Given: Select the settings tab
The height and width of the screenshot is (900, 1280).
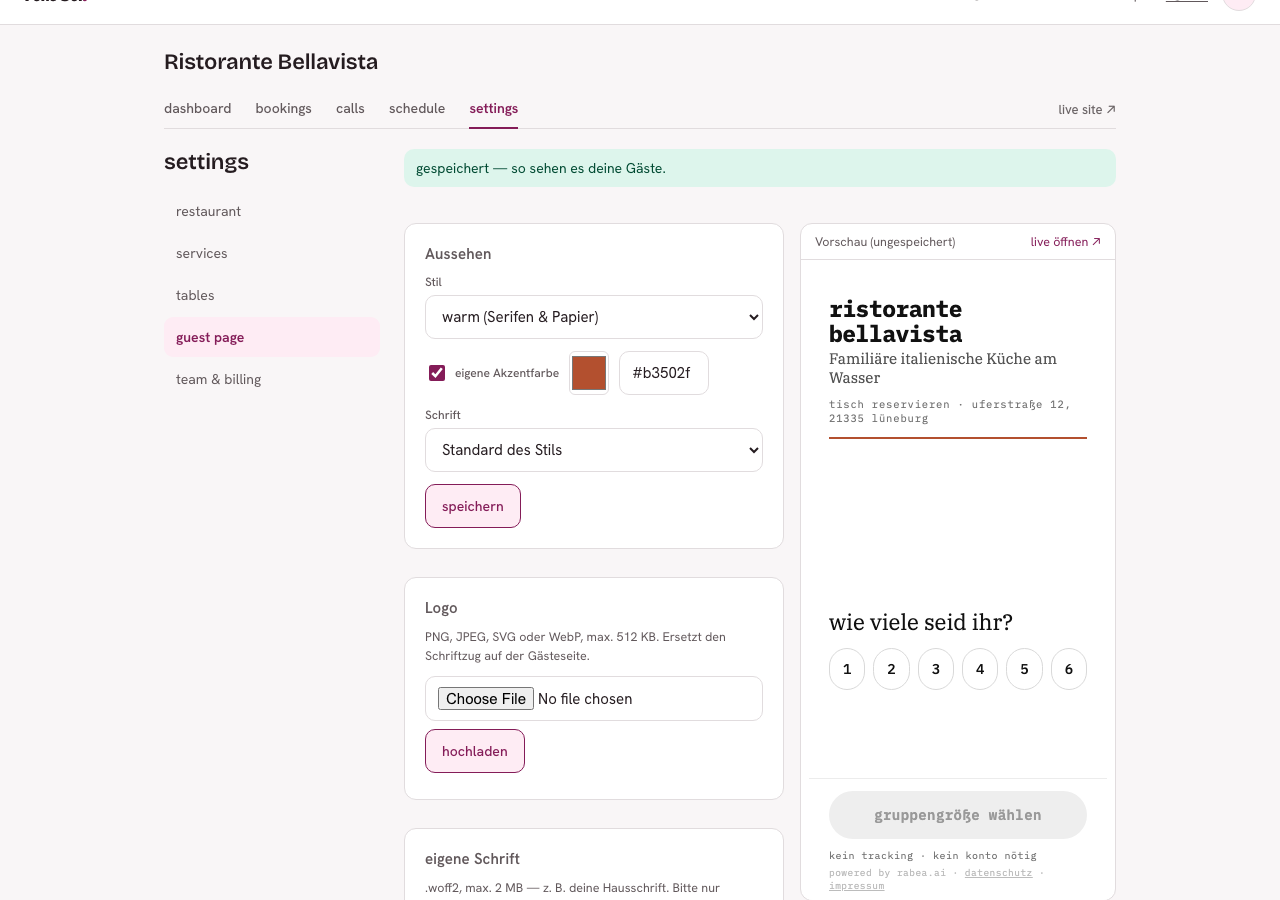Looking at the screenshot, I should pyautogui.click(x=494, y=108).
